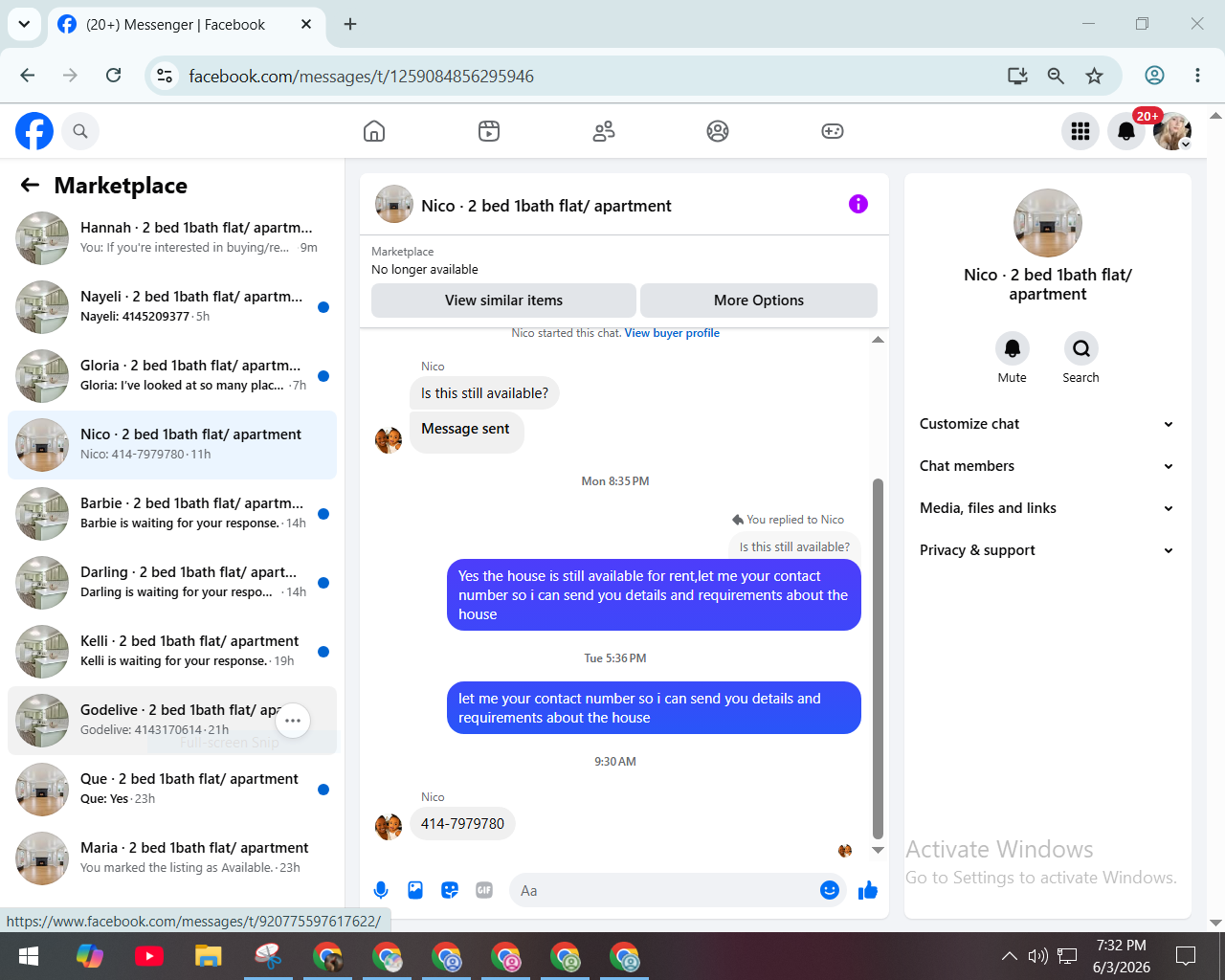Expand the Chat members section
Image resolution: width=1225 pixels, height=980 pixels.
[x=1047, y=466]
